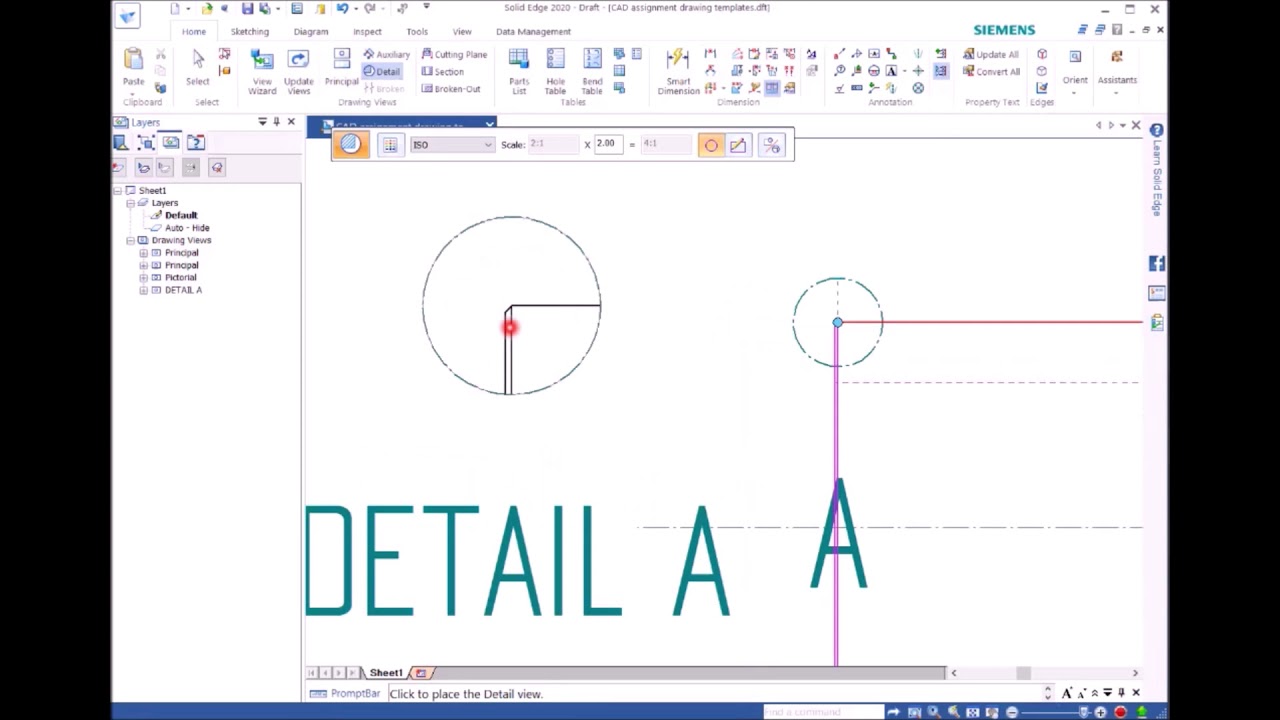Click the detail view properties hatch icon

[350, 145]
